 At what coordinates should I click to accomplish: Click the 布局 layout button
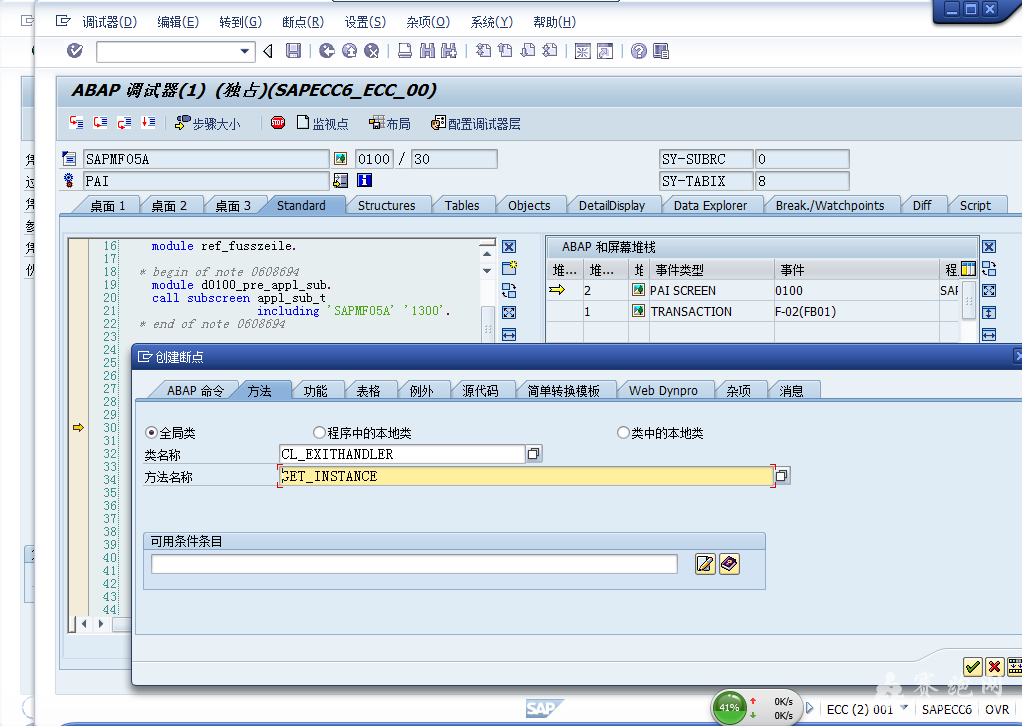(390, 123)
